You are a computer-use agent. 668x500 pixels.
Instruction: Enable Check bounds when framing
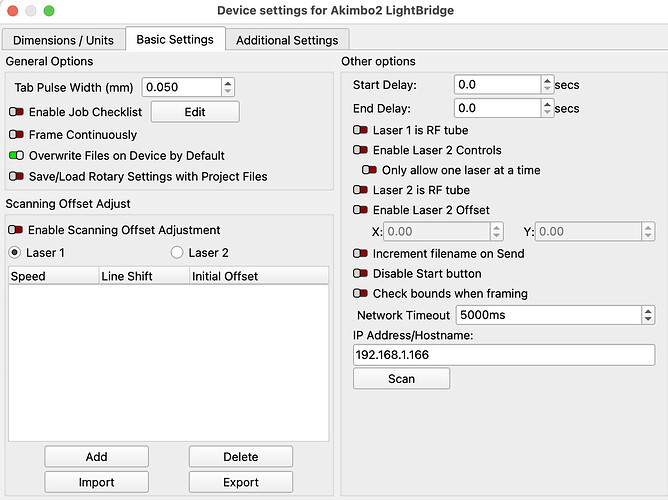(x=360, y=294)
